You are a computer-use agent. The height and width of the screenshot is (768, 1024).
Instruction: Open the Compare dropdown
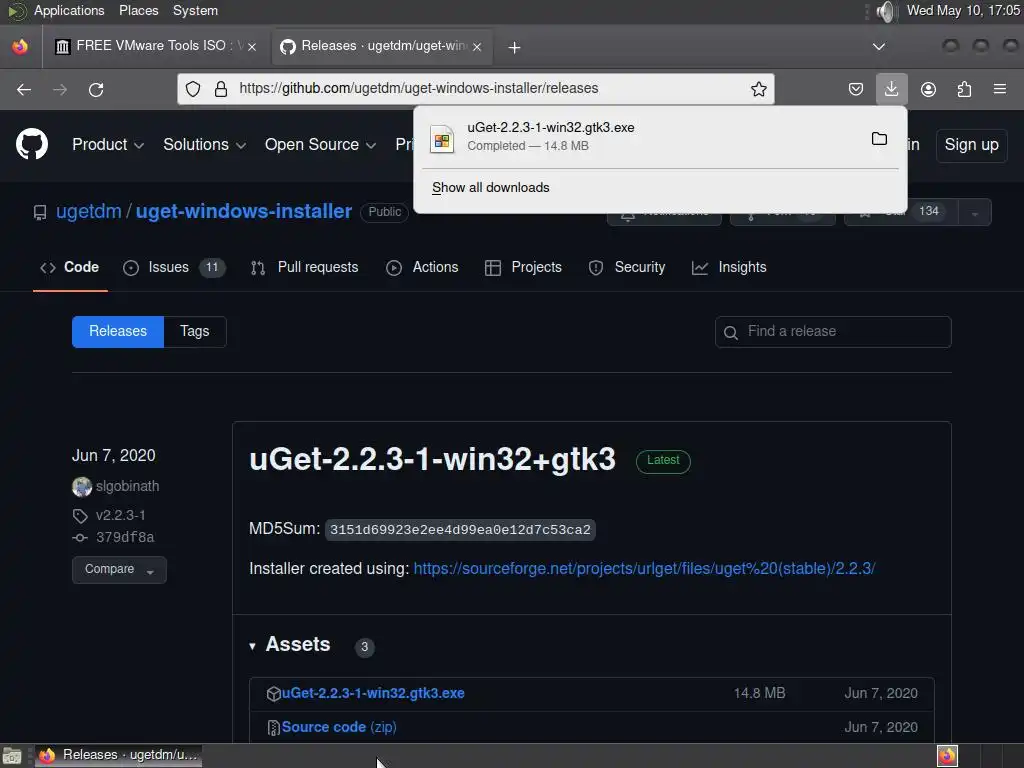coord(119,569)
